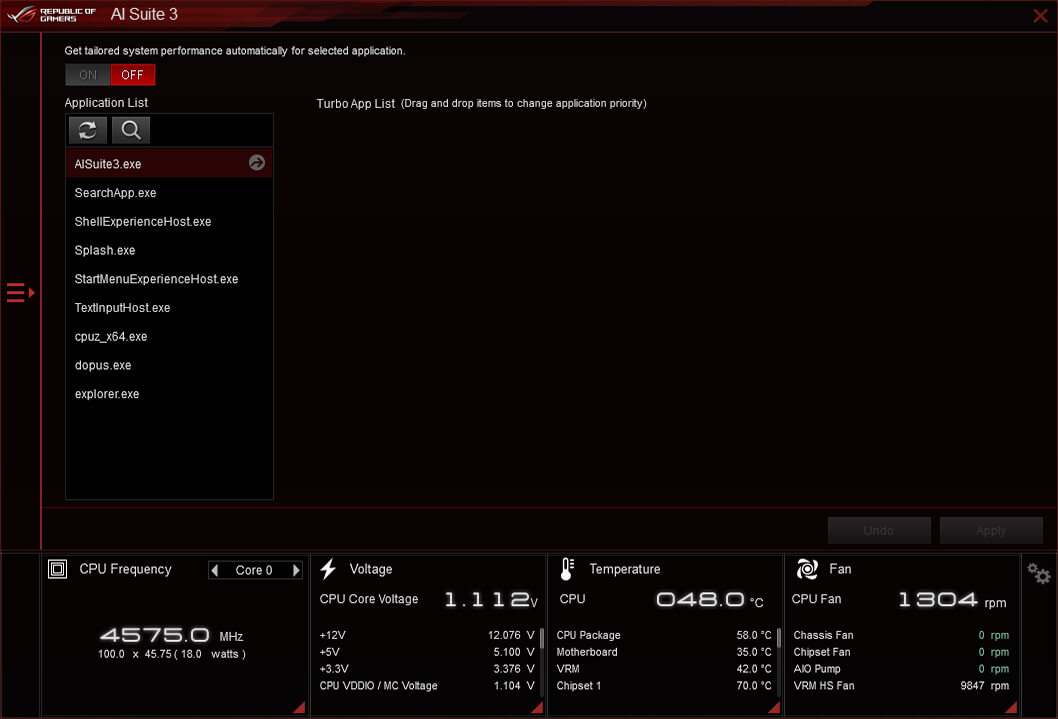The width and height of the screenshot is (1058, 719).
Task: Select cpuz_x64.exe in the Application List
Action: click(169, 337)
